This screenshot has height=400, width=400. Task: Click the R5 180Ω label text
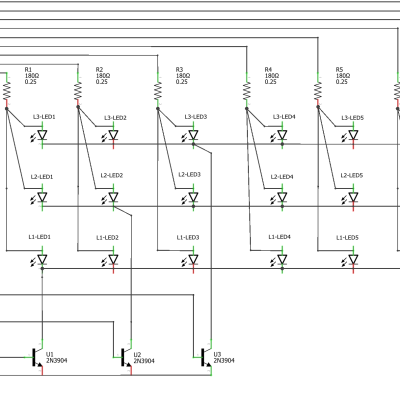pos(343,76)
